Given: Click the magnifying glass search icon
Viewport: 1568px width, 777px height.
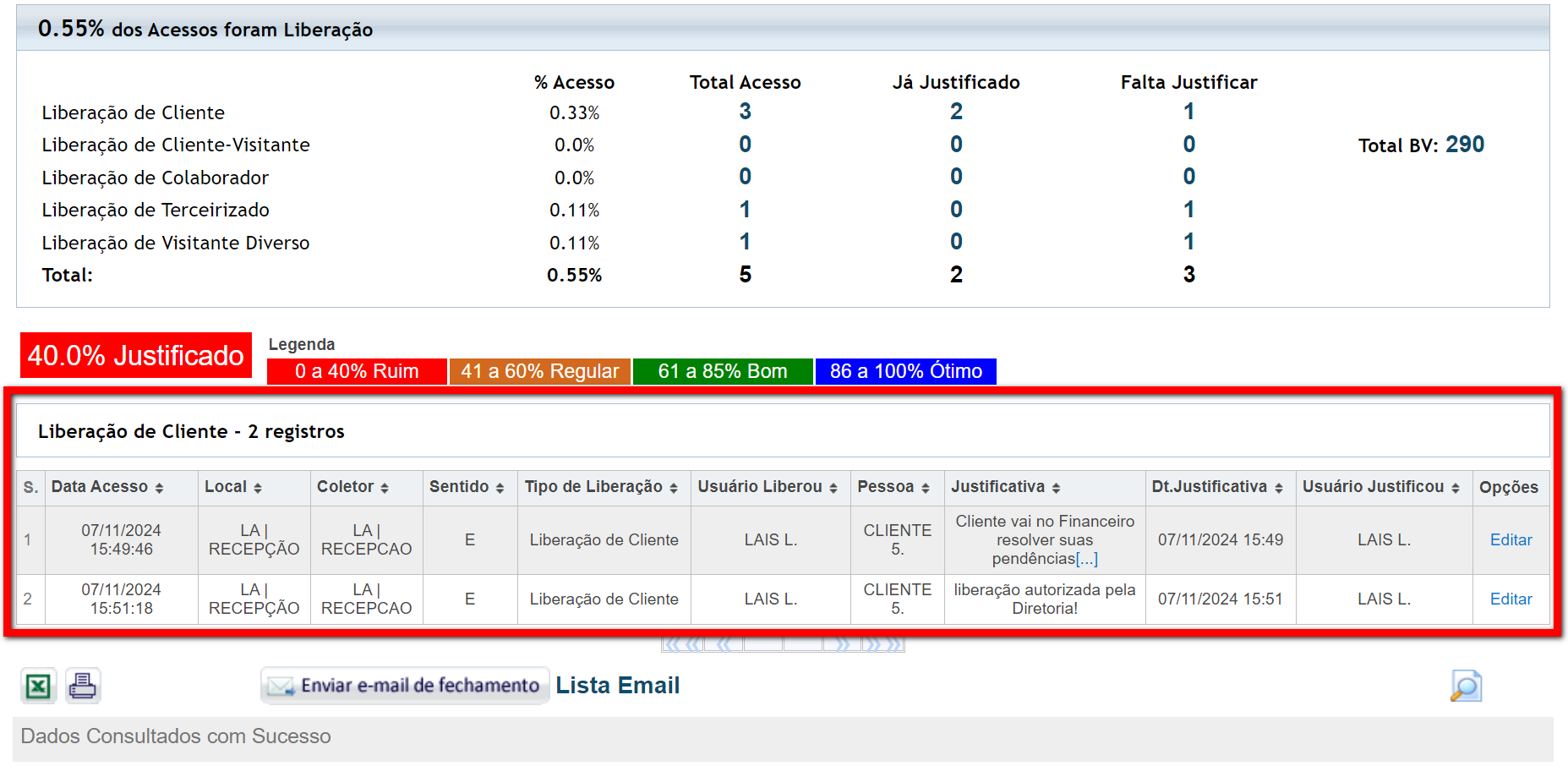Looking at the screenshot, I should coord(1466,686).
